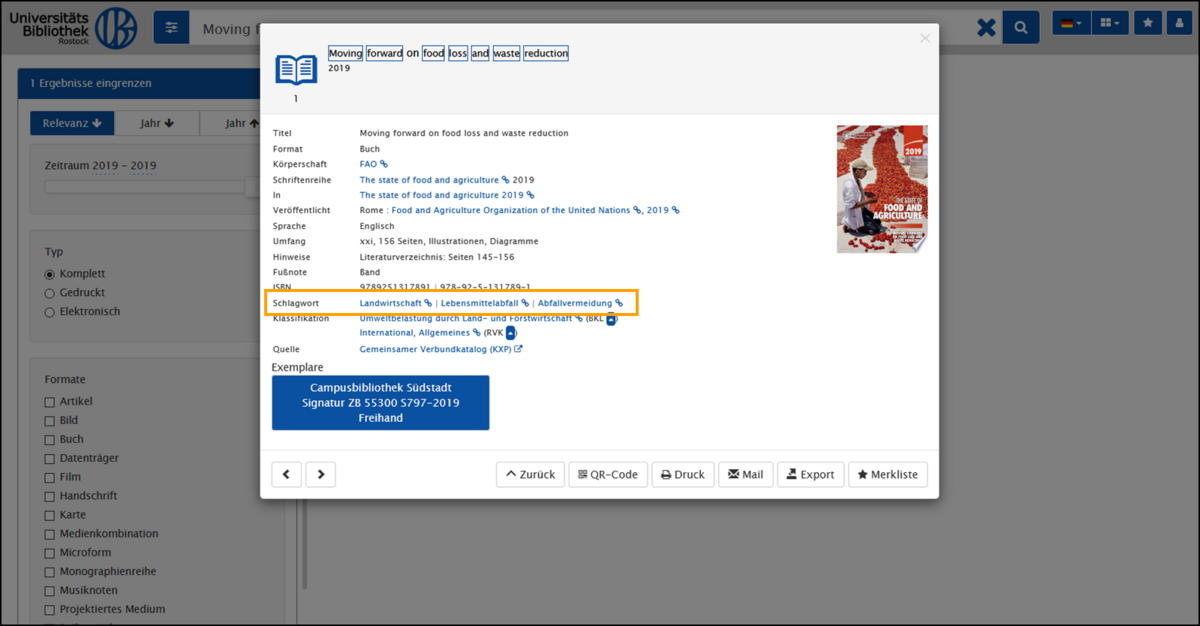Screen dimensions: 1200x626
Task: Click the Zeitraum year range slider
Action: (x=151, y=186)
